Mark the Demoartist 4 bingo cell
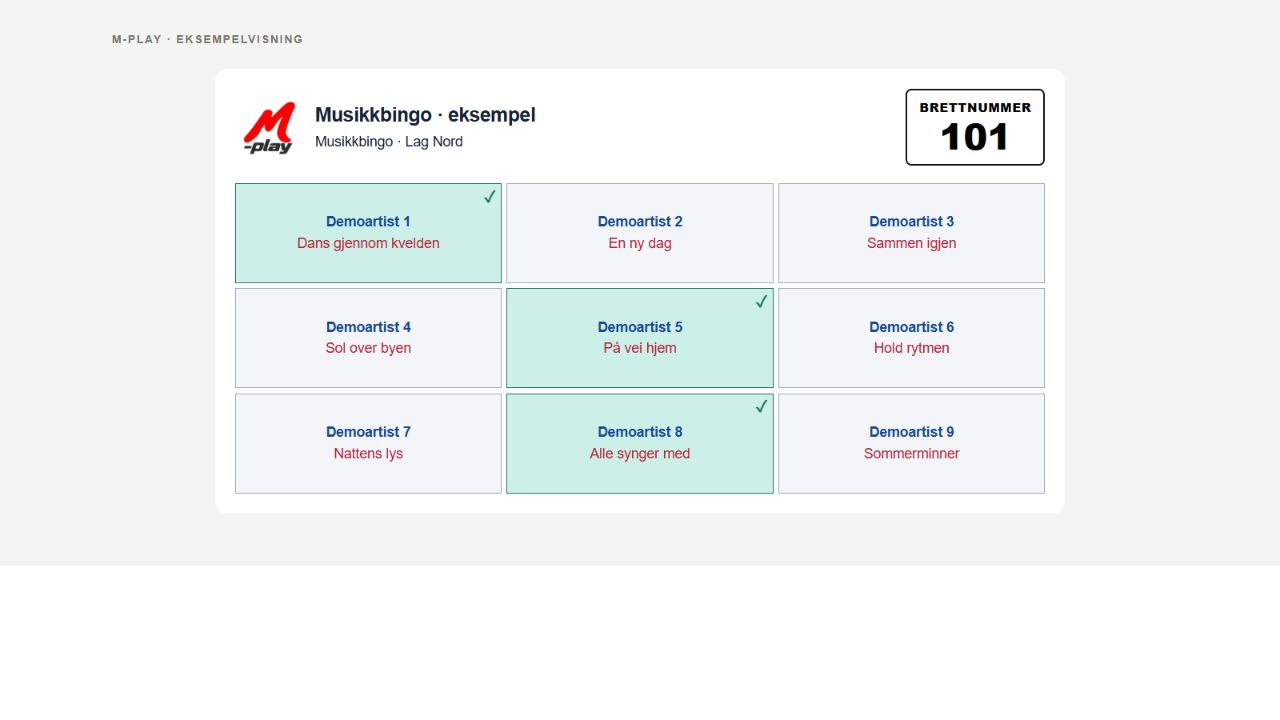Image resolution: width=1280 pixels, height=720 pixels. (368, 338)
